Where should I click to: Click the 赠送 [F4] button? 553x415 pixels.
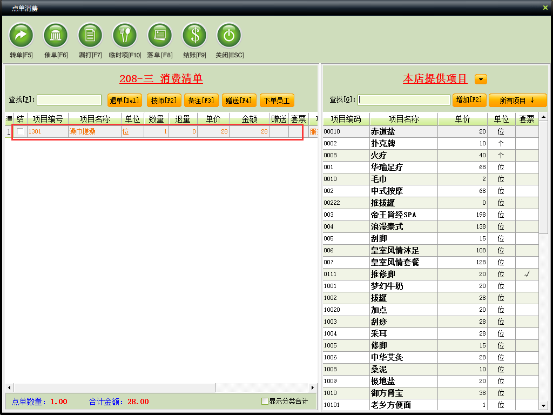pyautogui.click(x=239, y=100)
